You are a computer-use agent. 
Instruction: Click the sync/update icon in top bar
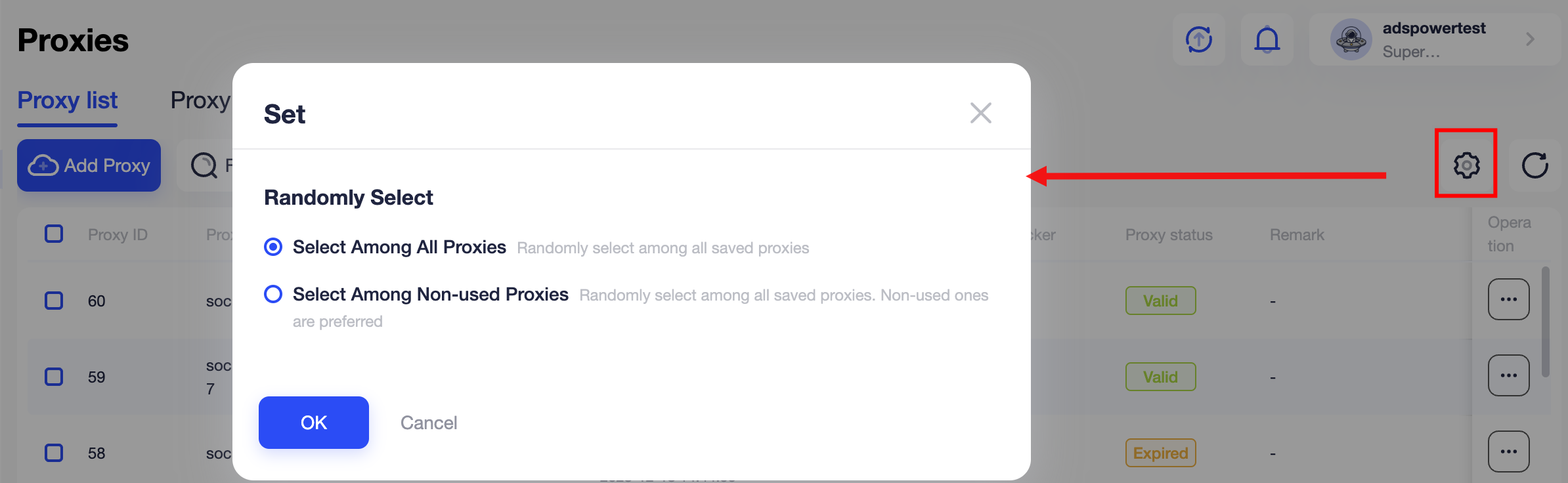click(1198, 39)
